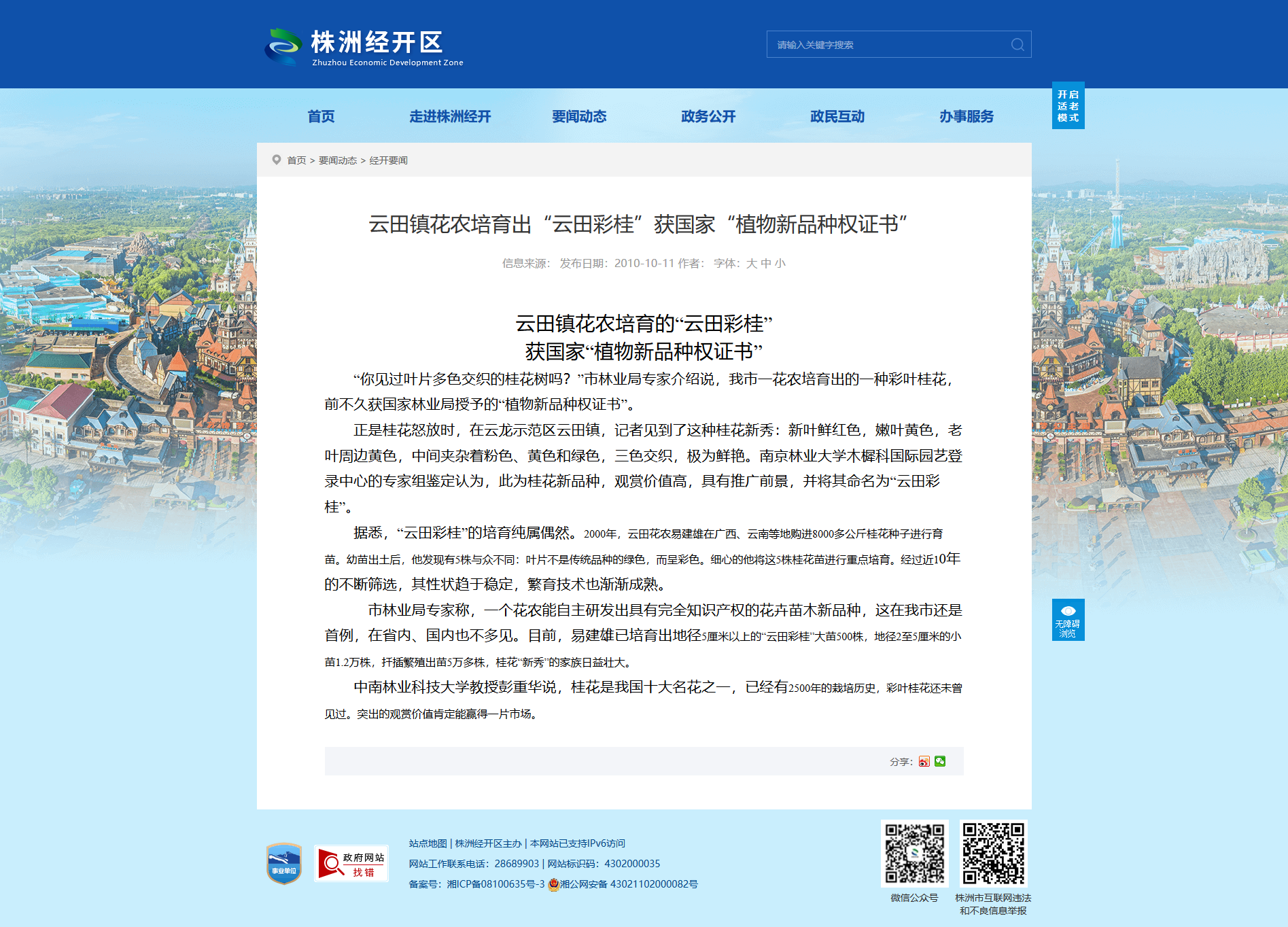Open the 要闻动态 navigation menu
Viewport: 1288px width, 927px height.
coord(579,117)
